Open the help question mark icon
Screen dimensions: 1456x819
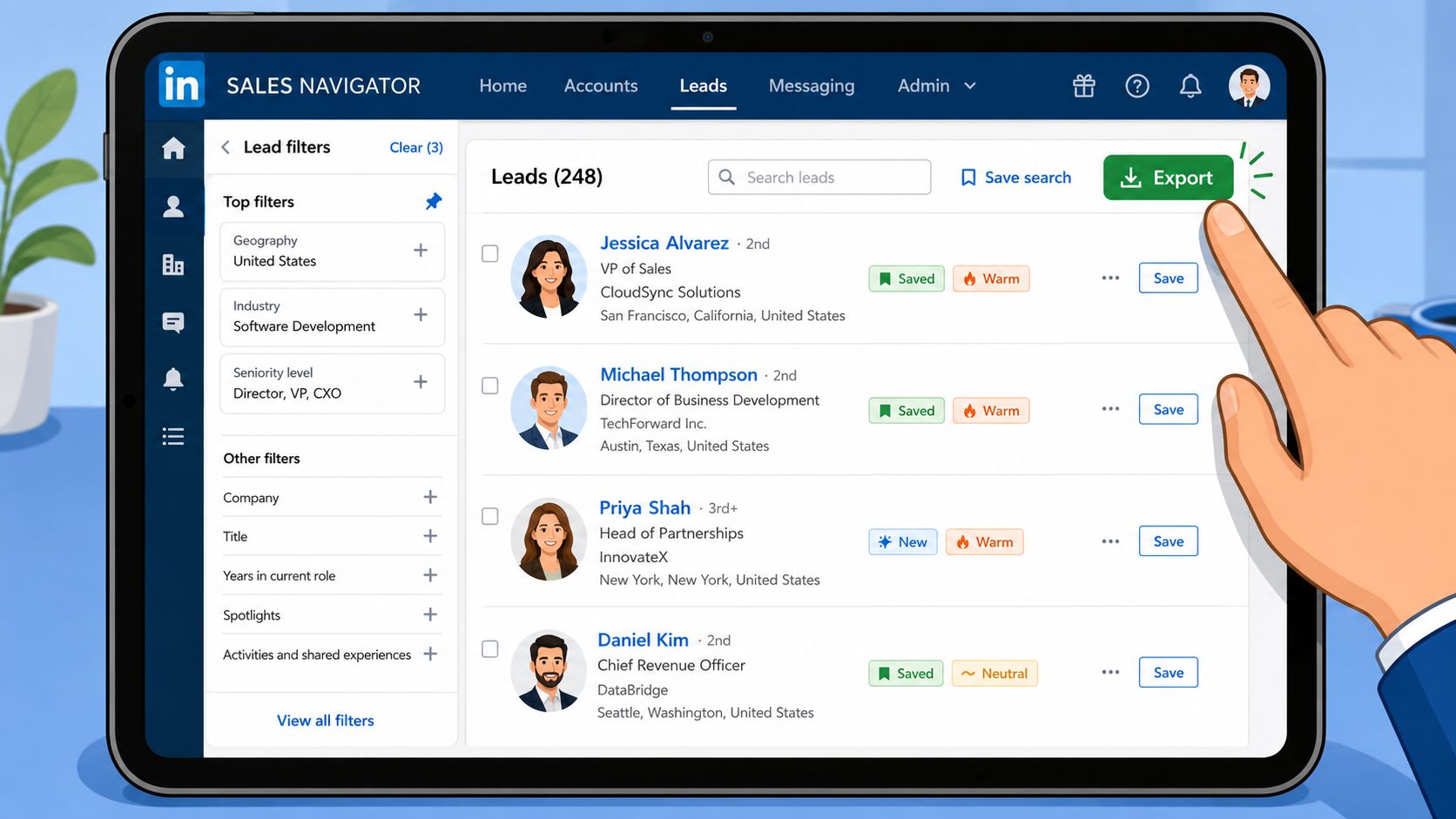tap(1136, 85)
